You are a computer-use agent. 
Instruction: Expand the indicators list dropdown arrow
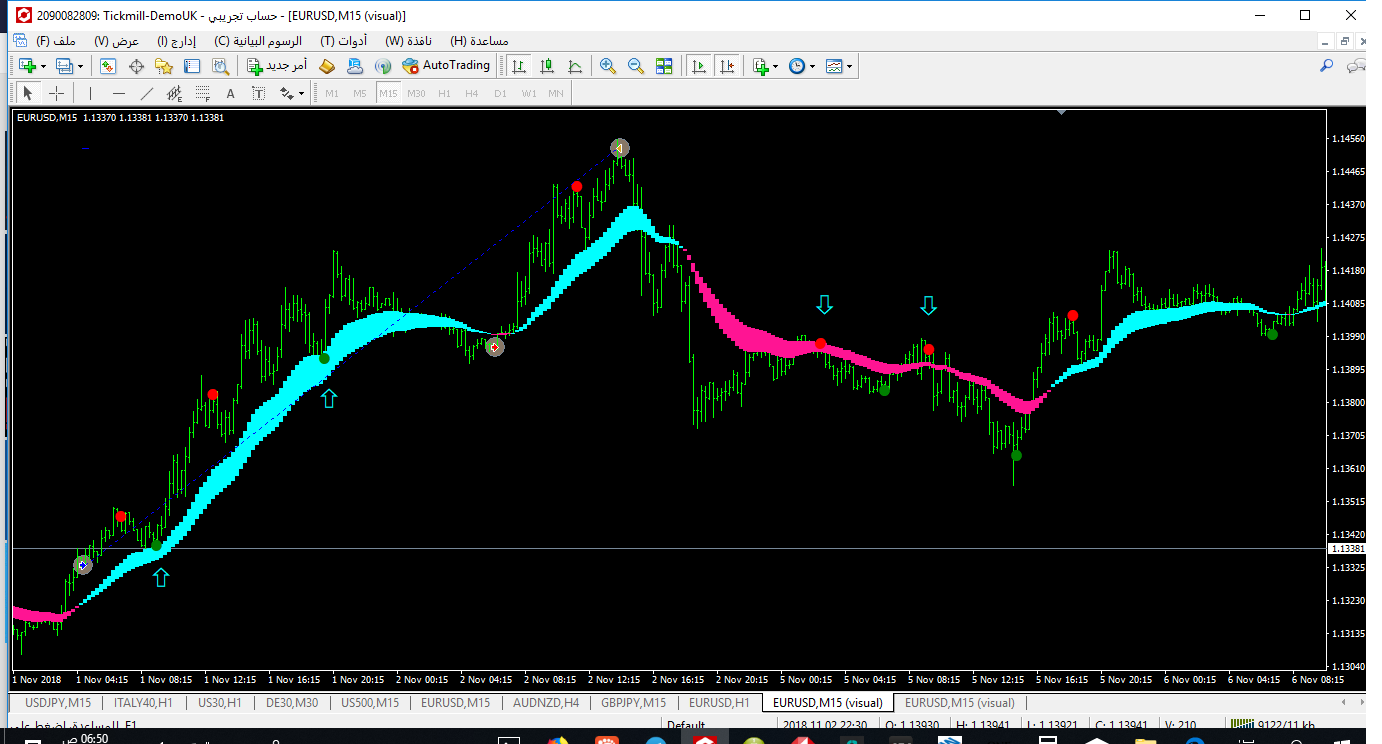coord(775,67)
